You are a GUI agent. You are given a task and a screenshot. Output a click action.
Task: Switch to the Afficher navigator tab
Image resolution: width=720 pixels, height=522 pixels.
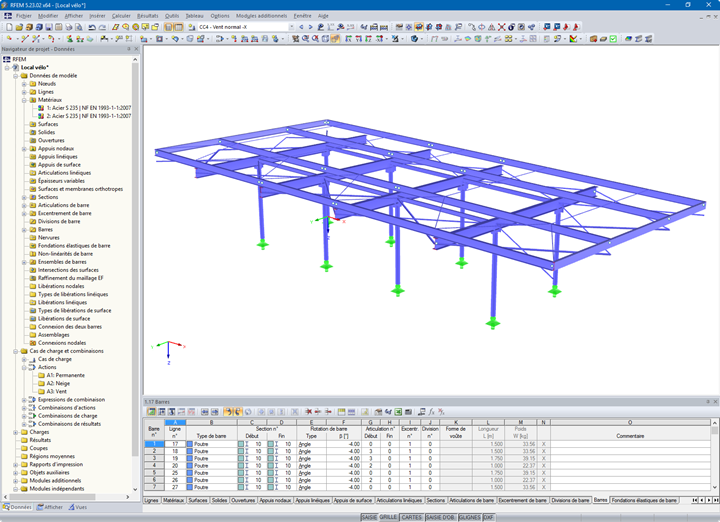[50, 507]
